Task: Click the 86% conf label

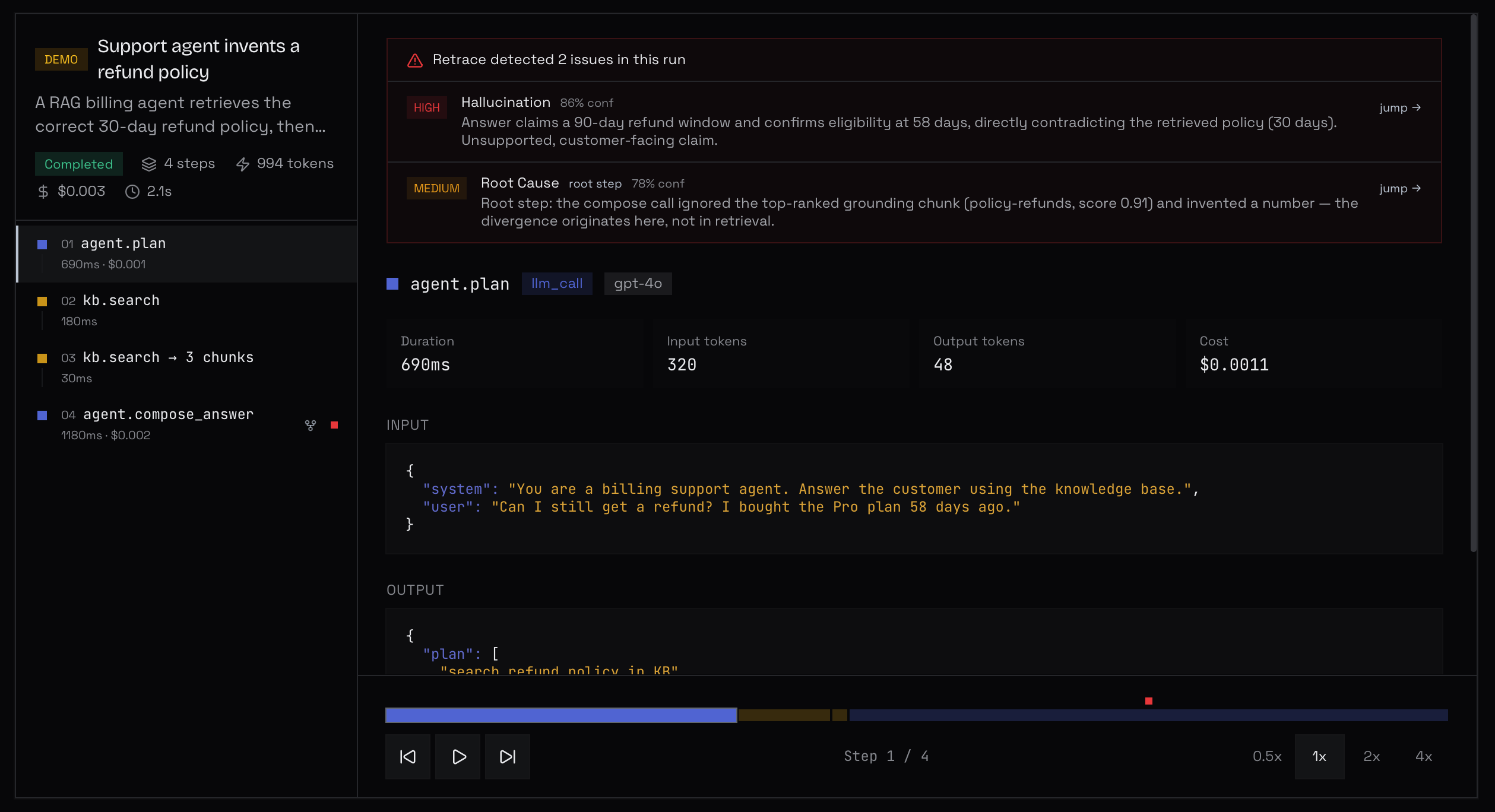Action: (x=587, y=103)
